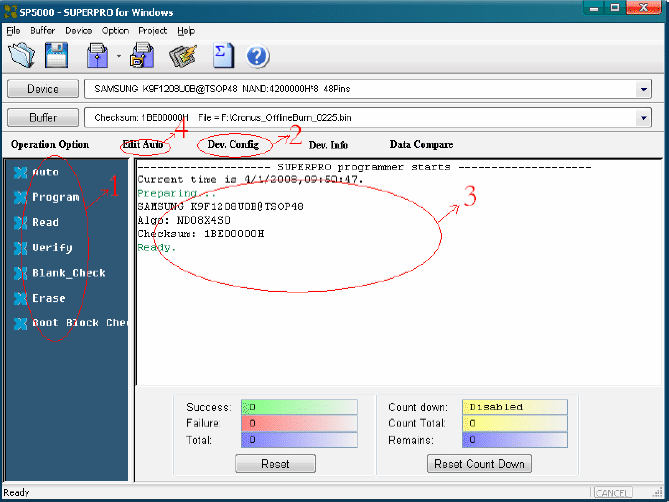This screenshot has width=669, height=502.
Task: Click the load project clipboard icon
Action: pyautogui.click(x=98, y=56)
